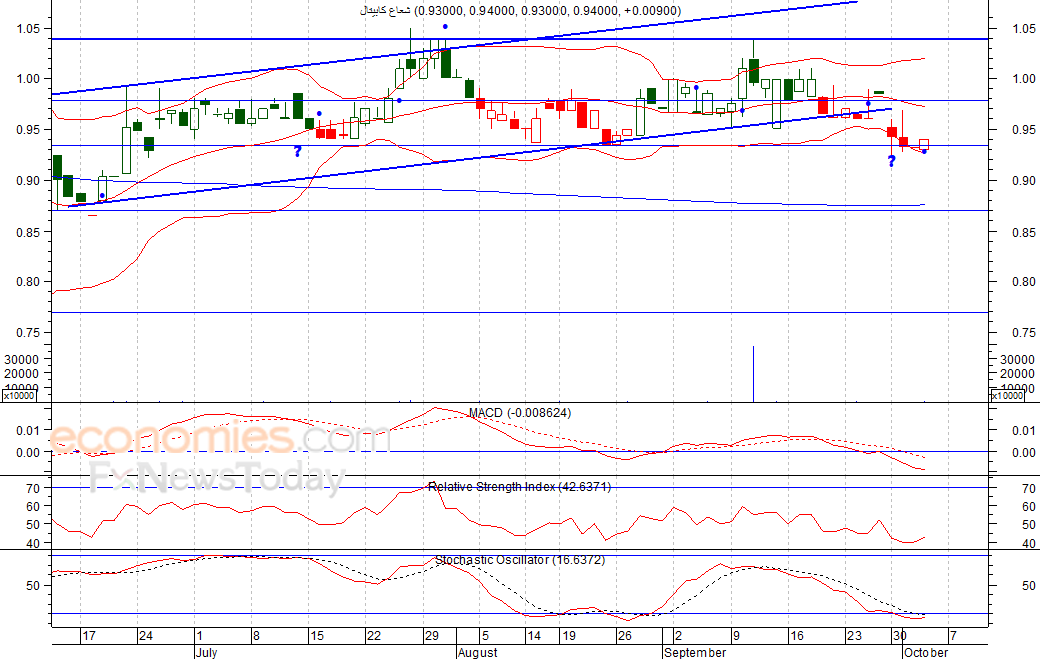Click date label 17 on time axis

(89, 636)
